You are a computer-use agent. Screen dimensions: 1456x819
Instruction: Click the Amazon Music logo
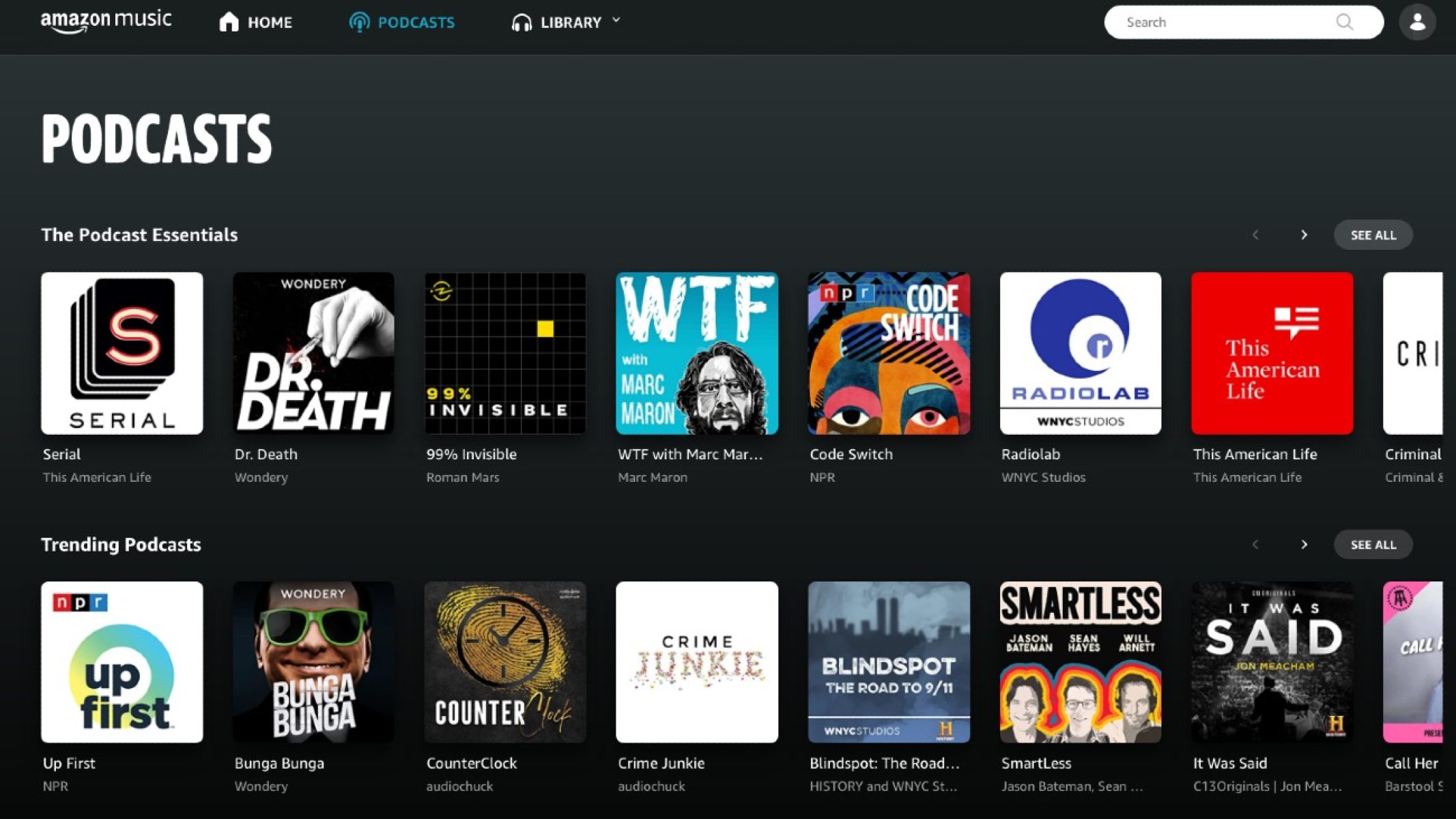coord(106,20)
